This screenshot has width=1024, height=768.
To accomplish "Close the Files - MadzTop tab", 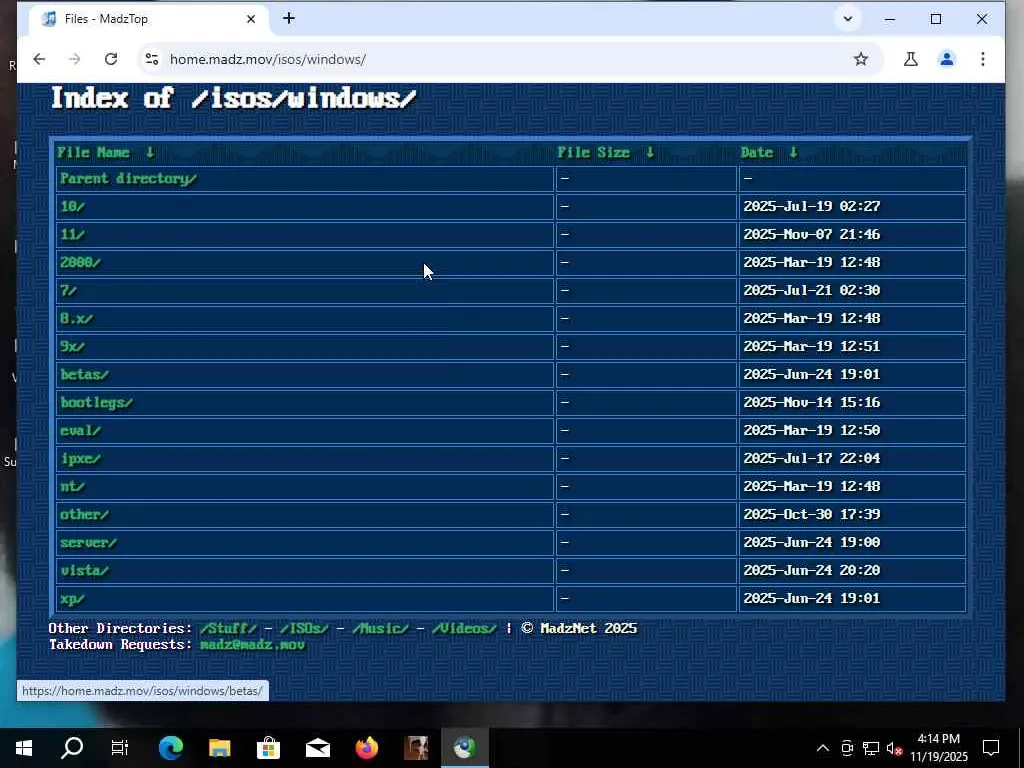I will point(251,19).
